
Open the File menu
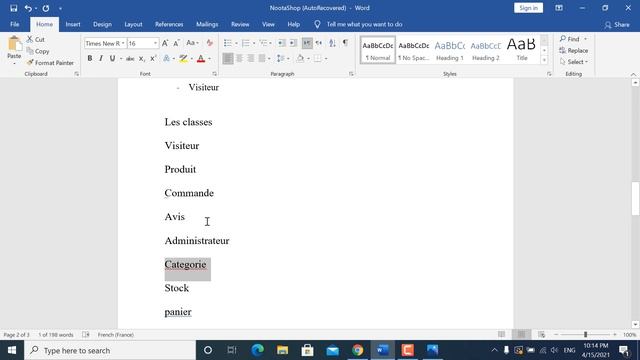pyautogui.click(x=15, y=24)
